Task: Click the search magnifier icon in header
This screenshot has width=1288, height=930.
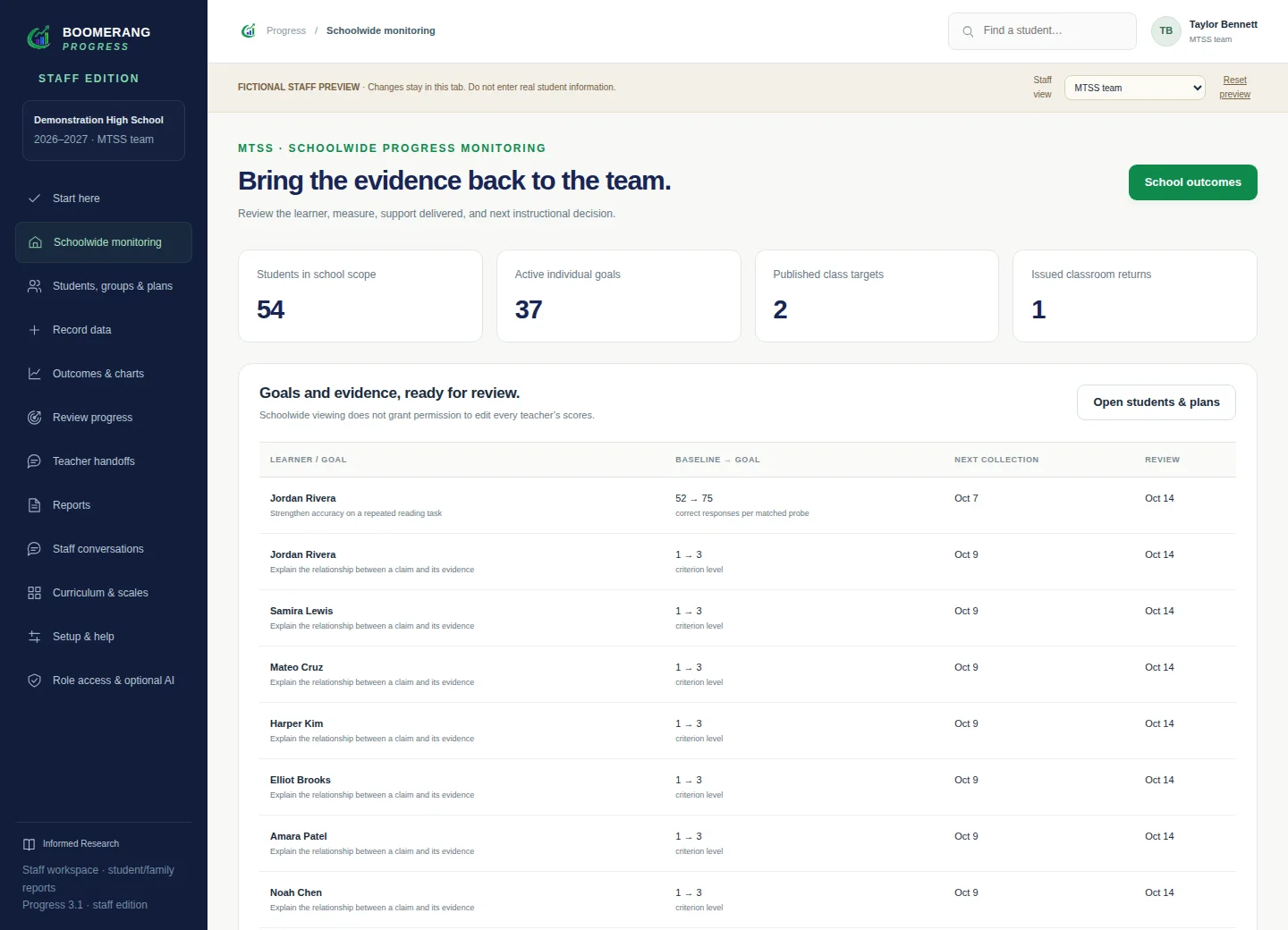Action: pos(968,31)
